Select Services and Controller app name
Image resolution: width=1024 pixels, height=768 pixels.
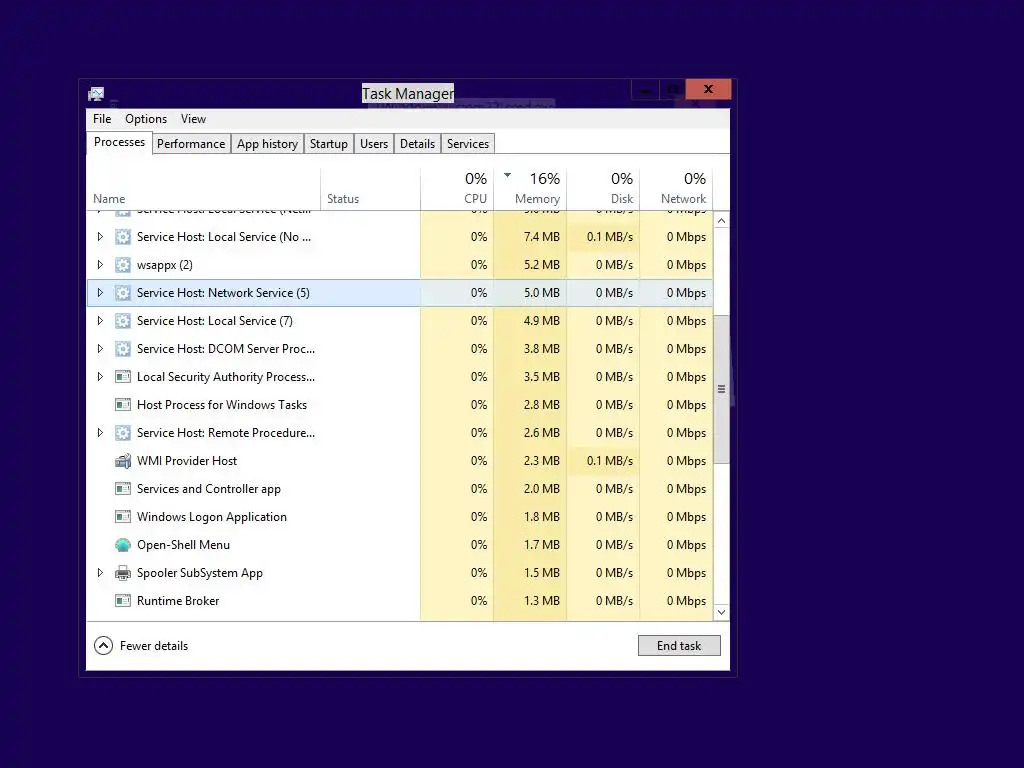tap(208, 489)
